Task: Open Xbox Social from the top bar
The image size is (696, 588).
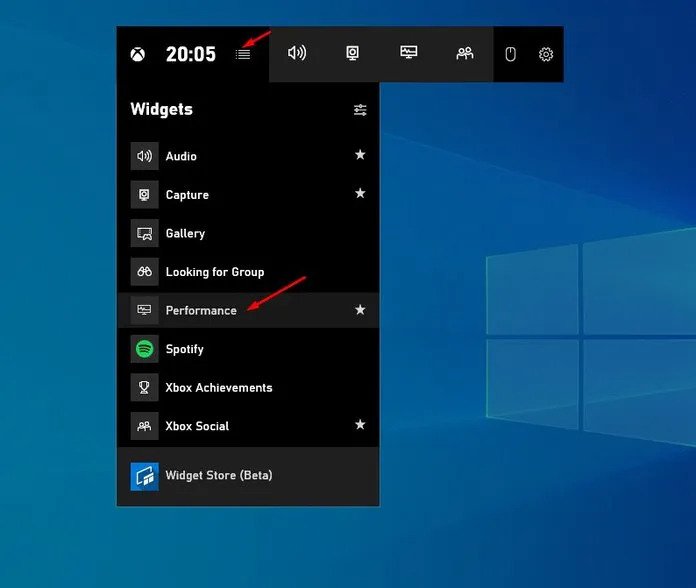Action: click(x=465, y=53)
